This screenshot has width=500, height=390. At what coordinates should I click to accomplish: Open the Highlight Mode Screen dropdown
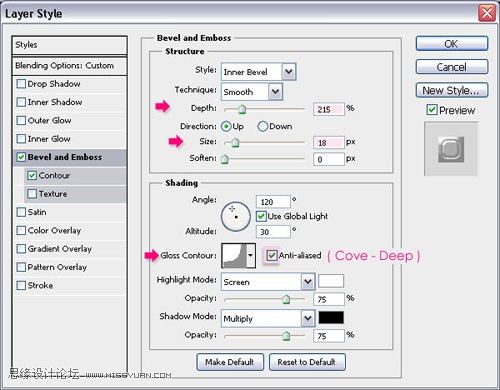[308, 282]
